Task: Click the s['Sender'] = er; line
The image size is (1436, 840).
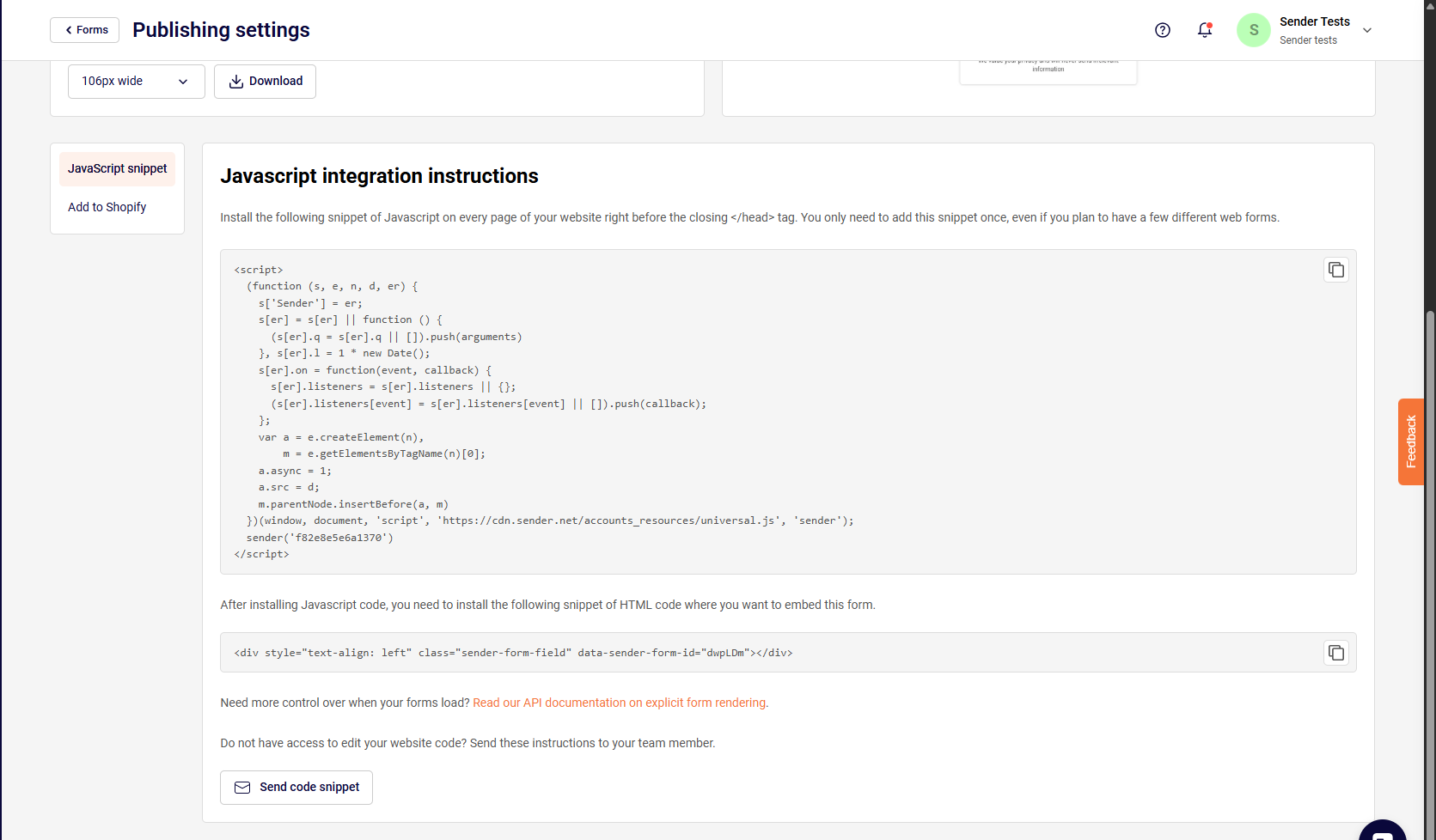Action: [x=310, y=303]
